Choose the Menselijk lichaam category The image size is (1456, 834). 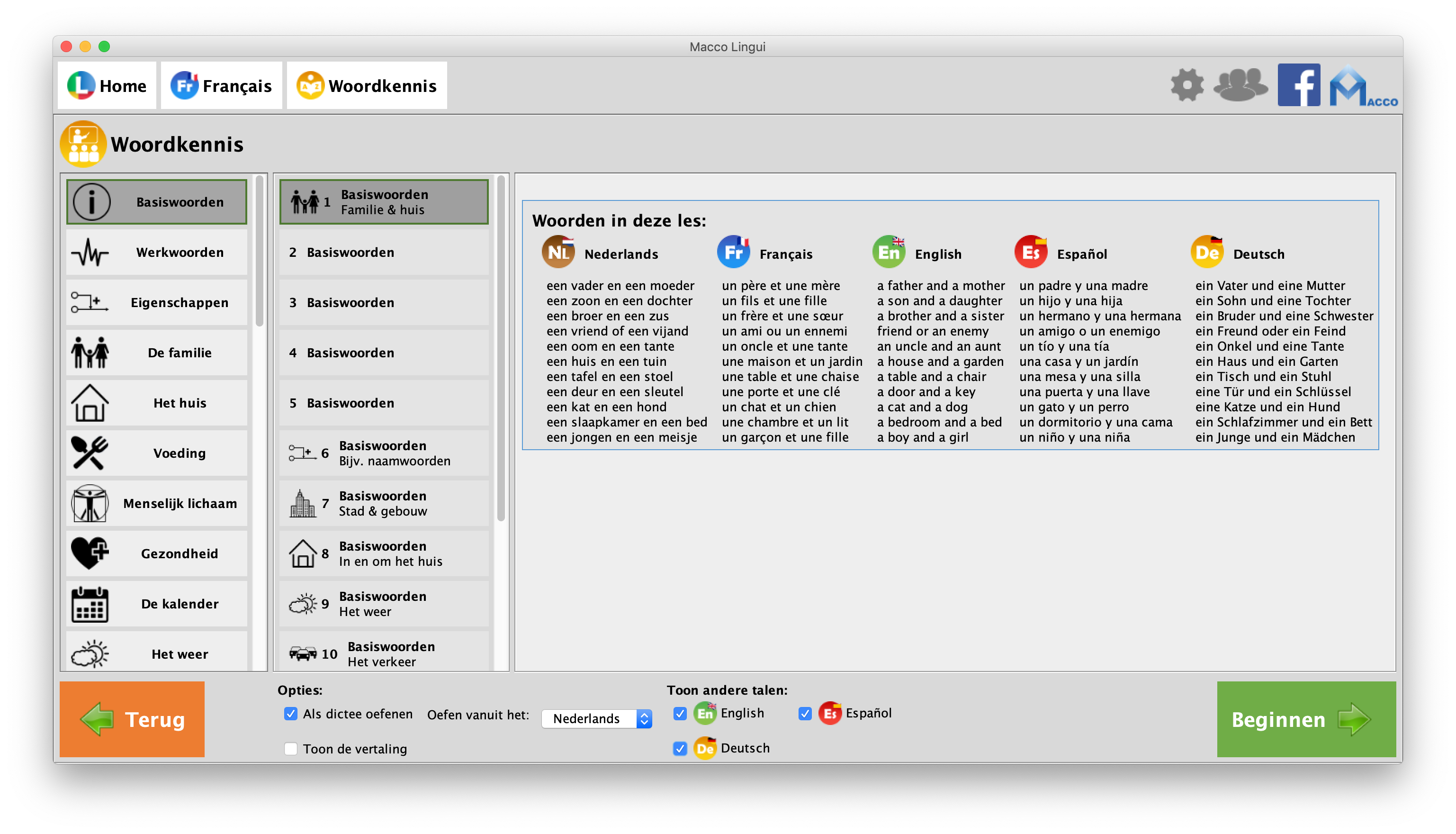click(156, 504)
